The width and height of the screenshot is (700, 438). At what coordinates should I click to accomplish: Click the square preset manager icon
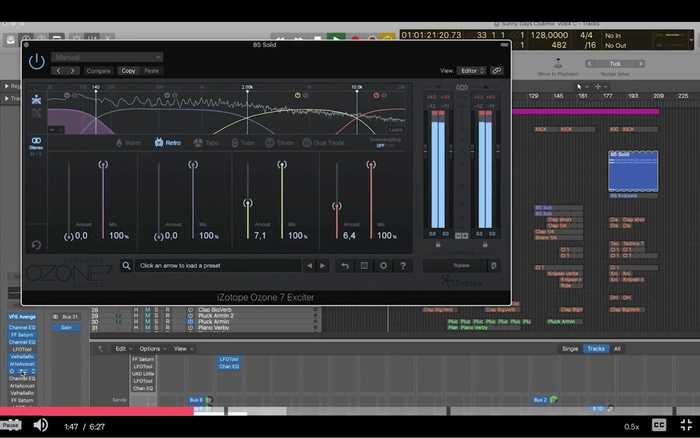tap(364, 266)
